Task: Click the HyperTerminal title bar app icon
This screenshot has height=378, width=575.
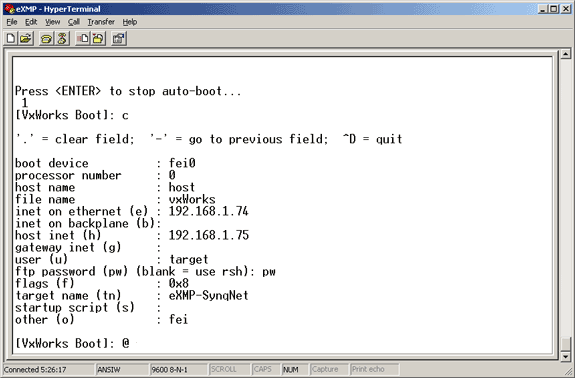Action: click(x=9, y=8)
